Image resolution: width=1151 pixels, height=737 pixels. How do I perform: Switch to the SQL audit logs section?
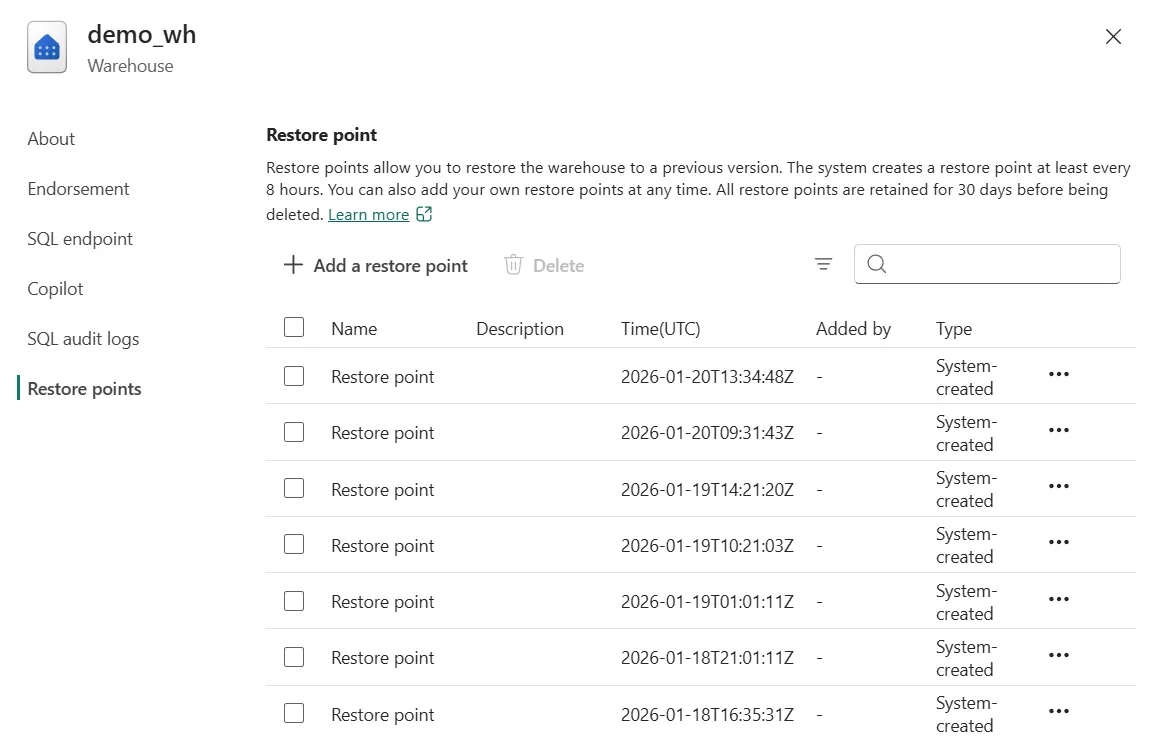(x=83, y=339)
